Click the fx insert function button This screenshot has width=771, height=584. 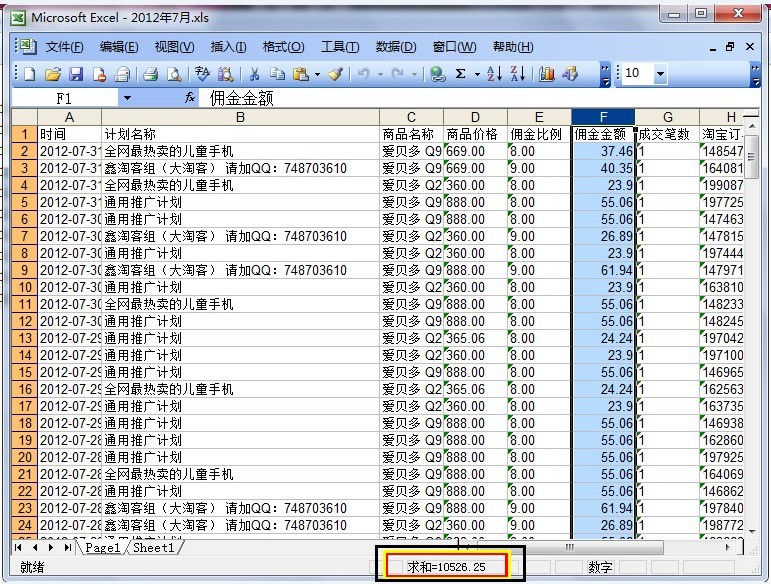[x=190, y=98]
